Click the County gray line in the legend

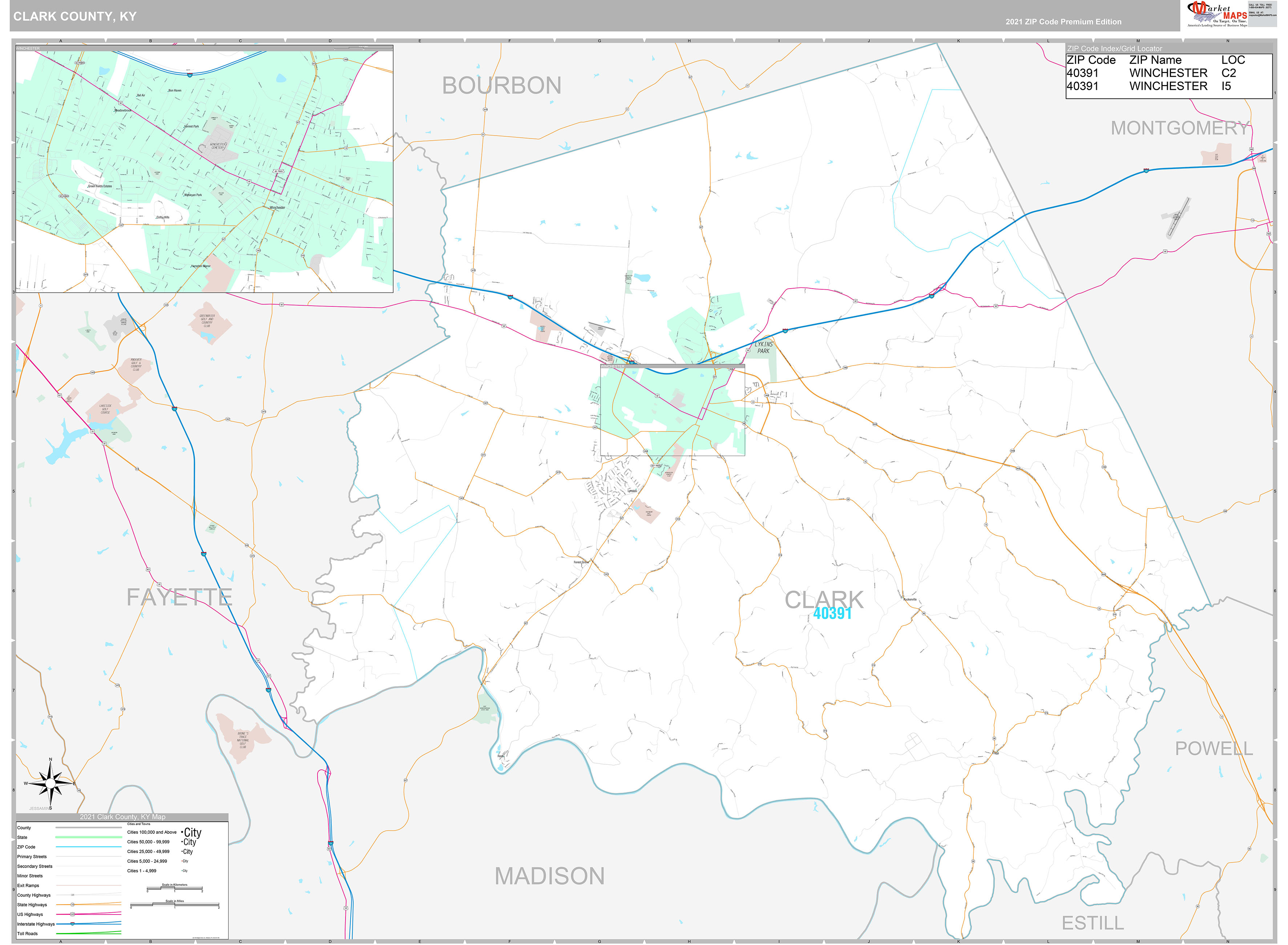[88, 827]
